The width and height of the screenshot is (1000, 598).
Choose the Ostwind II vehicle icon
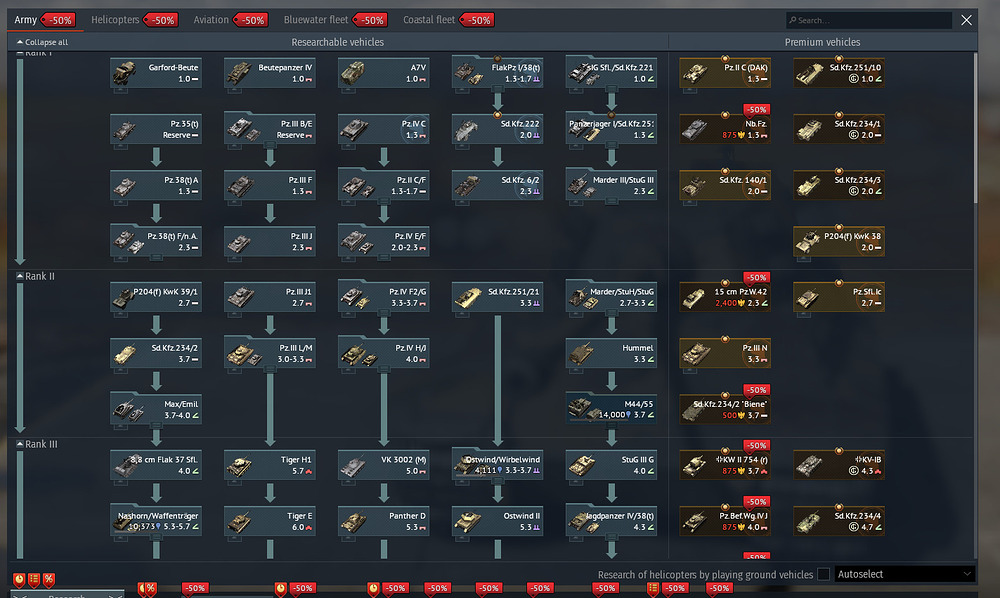tap(466, 521)
